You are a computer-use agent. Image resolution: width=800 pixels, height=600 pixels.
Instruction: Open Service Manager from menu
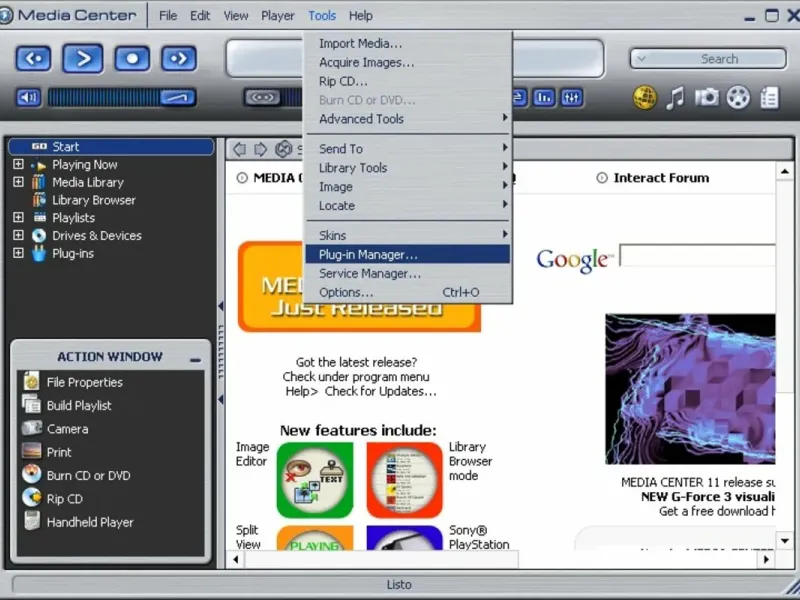click(x=408, y=273)
